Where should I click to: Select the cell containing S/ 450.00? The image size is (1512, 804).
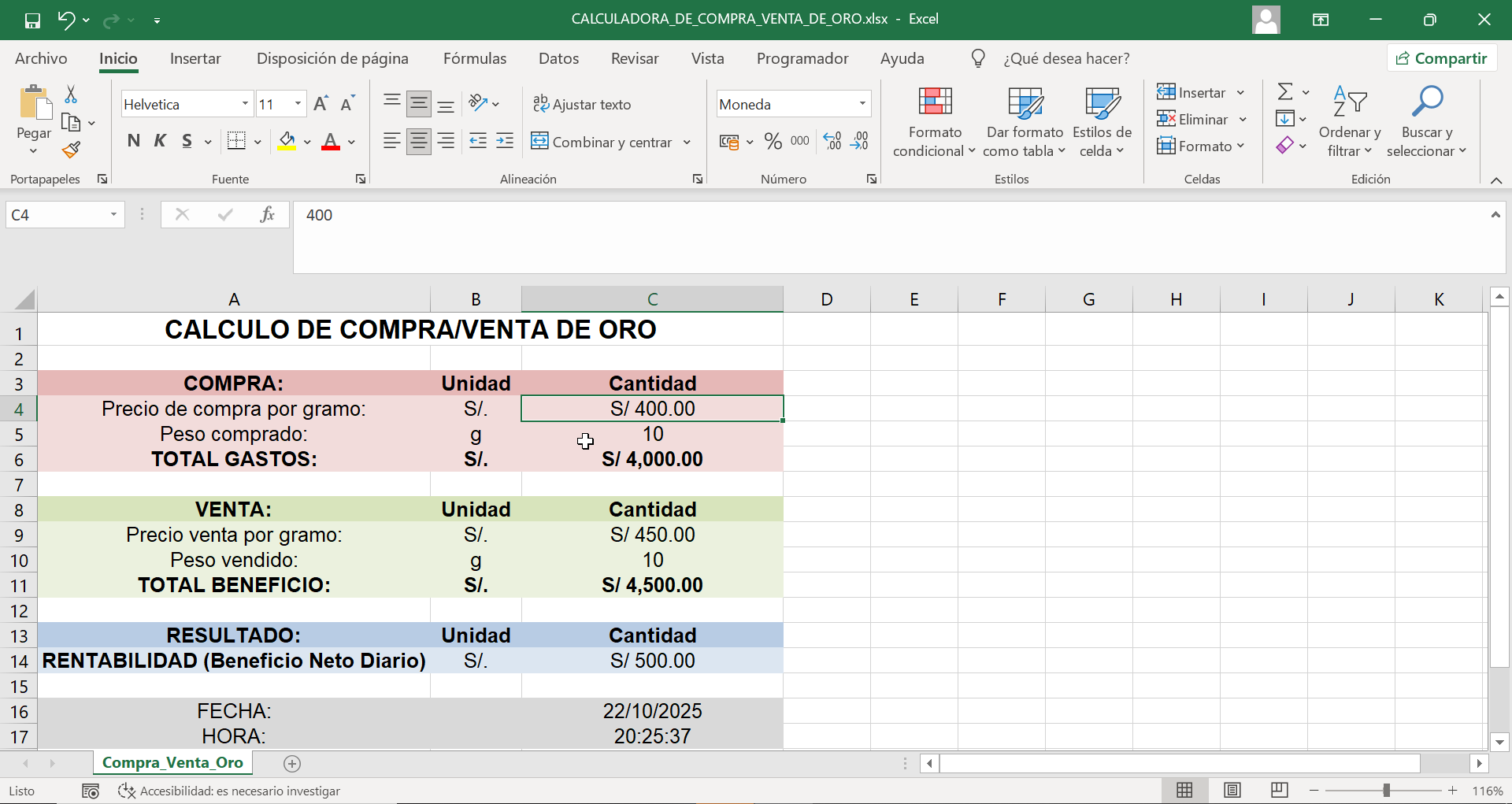(x=652, y=535)
